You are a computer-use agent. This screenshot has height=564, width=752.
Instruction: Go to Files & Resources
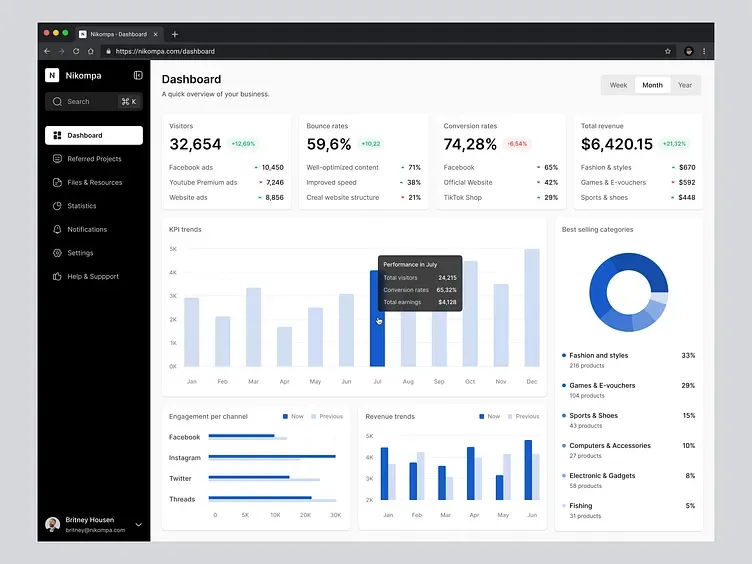click(x=94, y=182)
